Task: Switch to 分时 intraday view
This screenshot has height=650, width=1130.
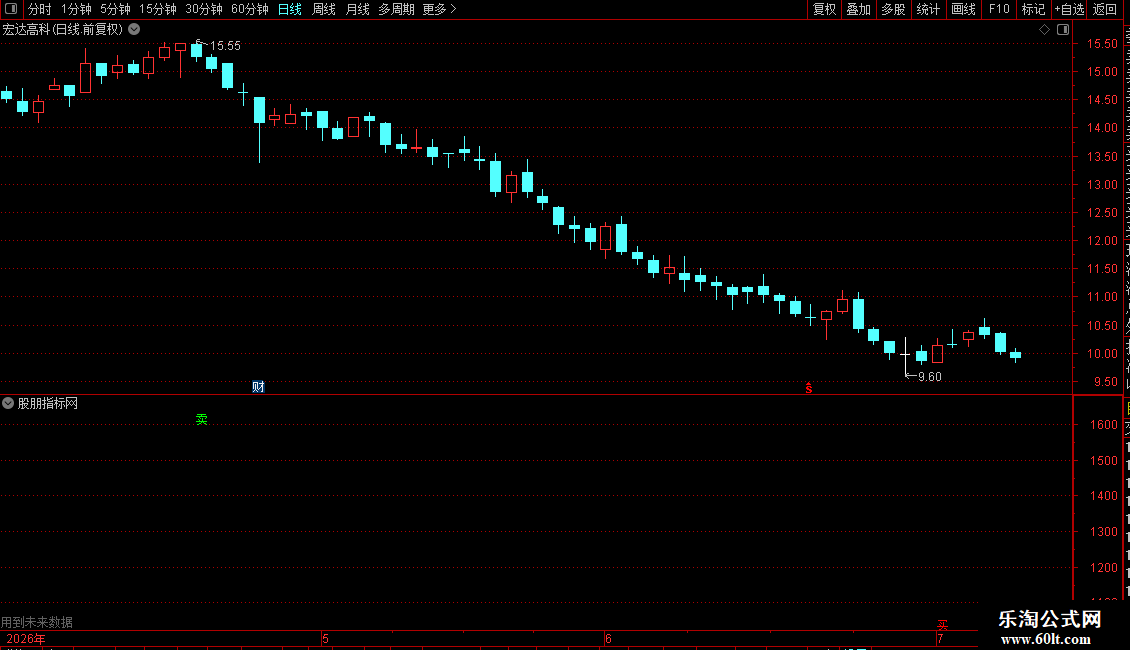Action: point(40,9)
